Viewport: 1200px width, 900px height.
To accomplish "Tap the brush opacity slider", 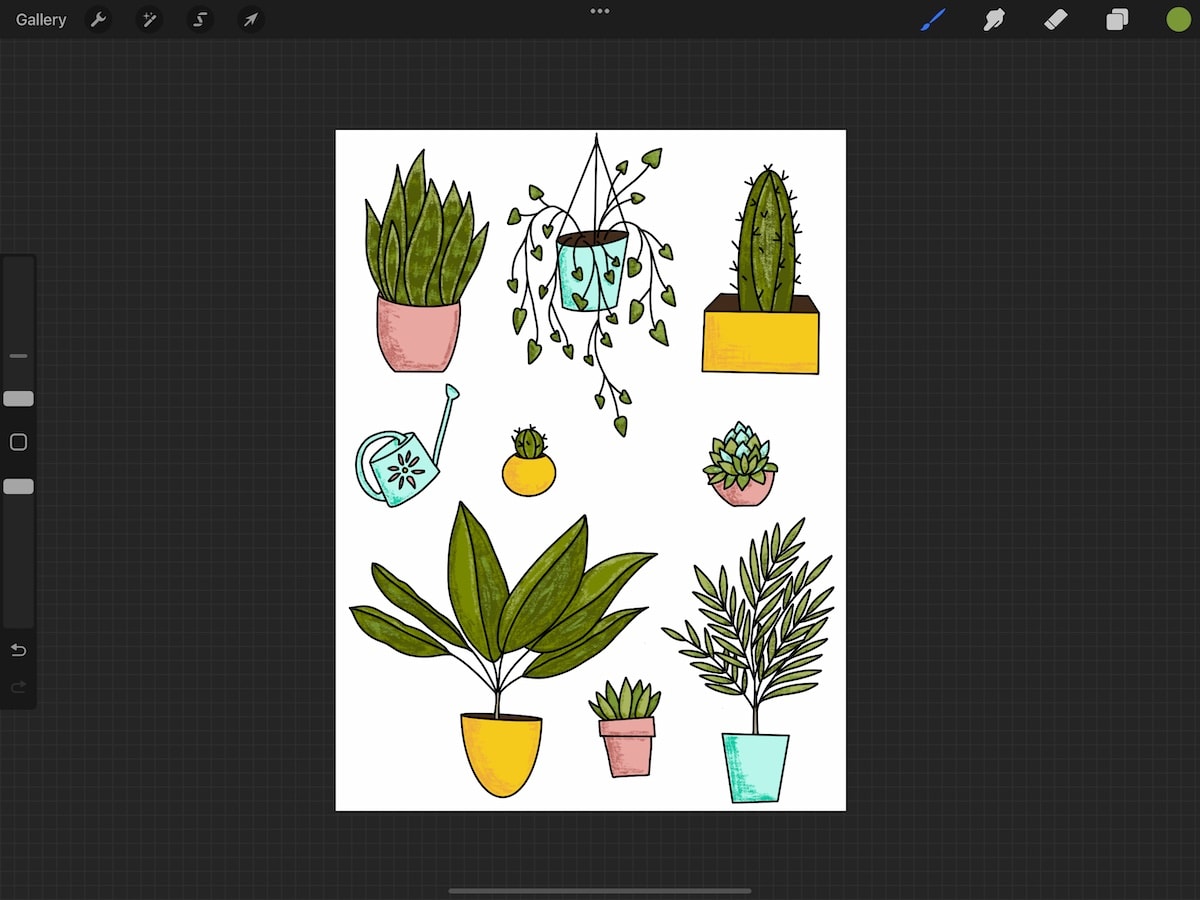I will click(18, 486).
